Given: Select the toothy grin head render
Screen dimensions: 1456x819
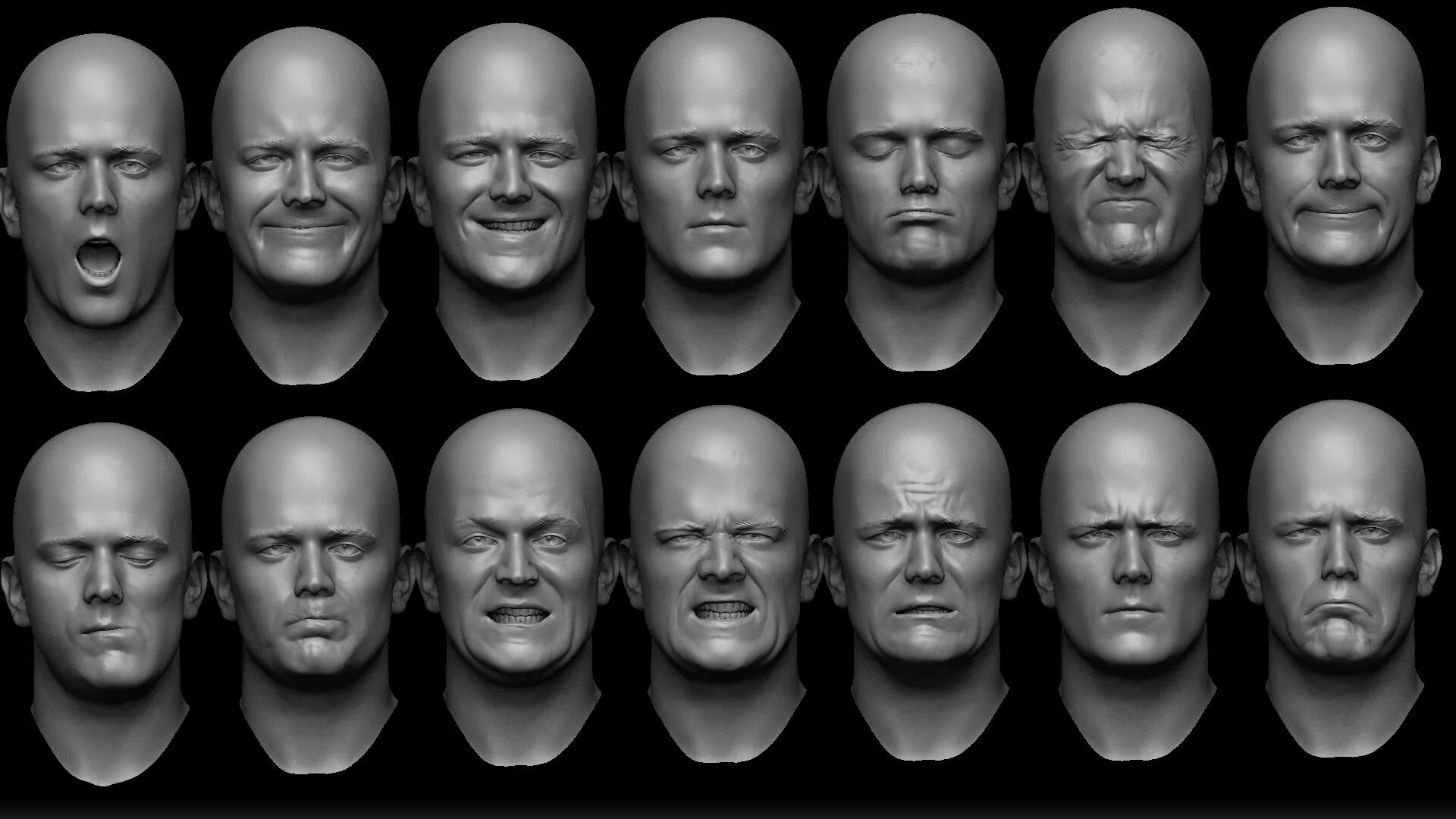Looking at the screenshot, I should (510, 201).
